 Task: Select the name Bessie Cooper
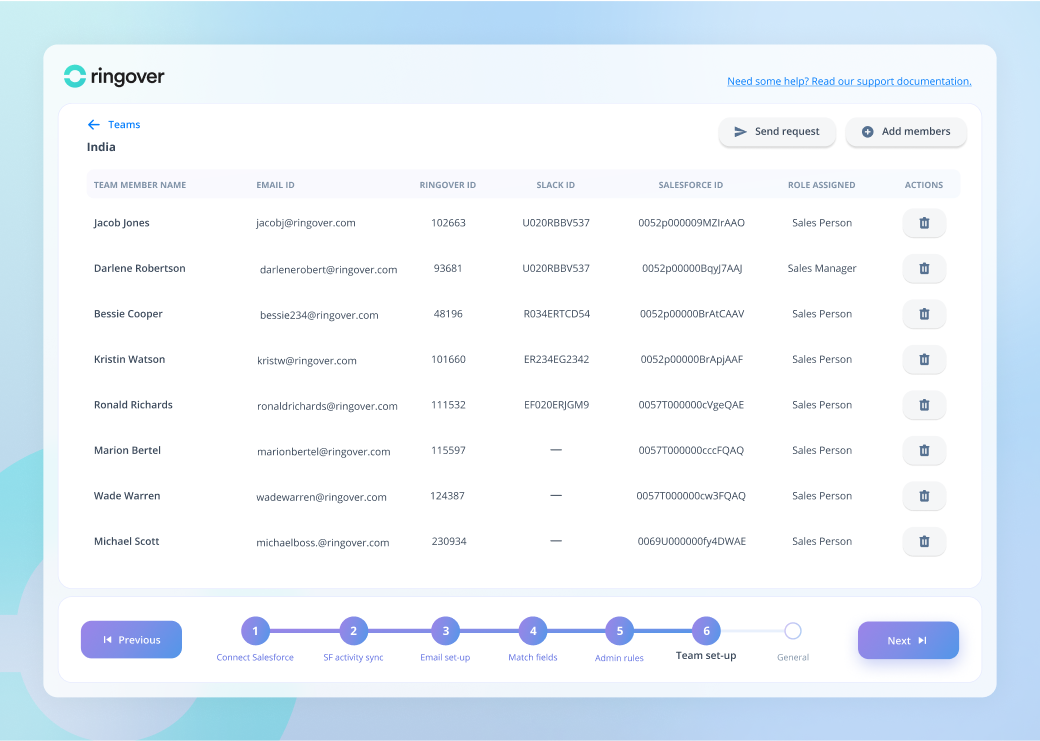(128, 314)
